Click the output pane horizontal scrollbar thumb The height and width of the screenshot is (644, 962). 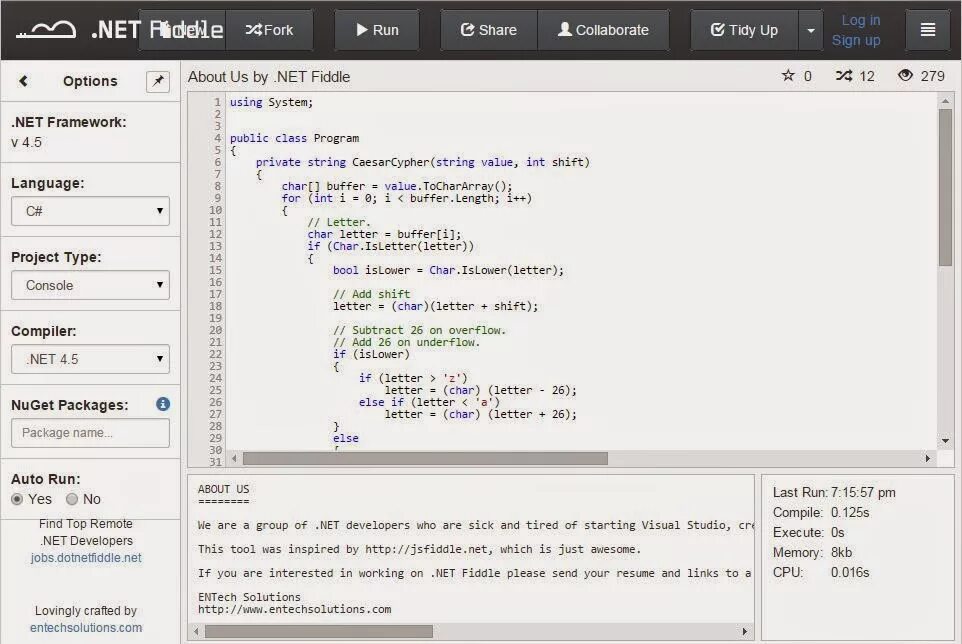[x=318, y=631]
